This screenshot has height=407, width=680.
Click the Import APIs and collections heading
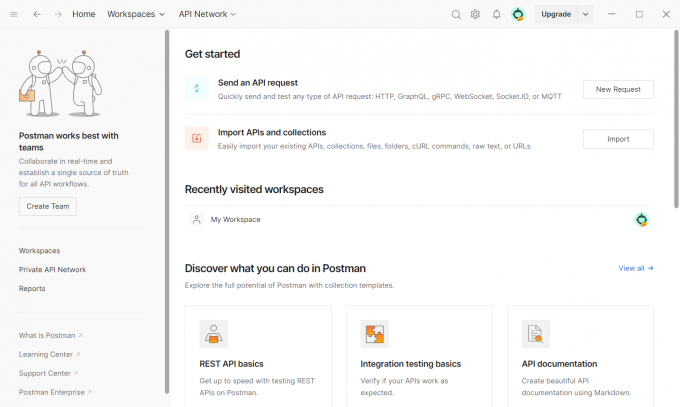coord(272,132)
